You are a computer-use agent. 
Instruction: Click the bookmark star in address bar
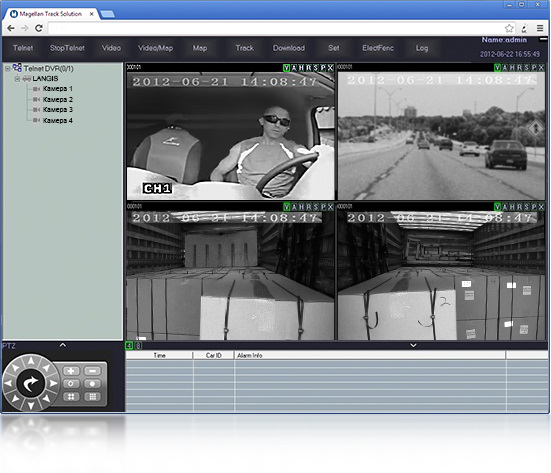click(x=509, y=28)
